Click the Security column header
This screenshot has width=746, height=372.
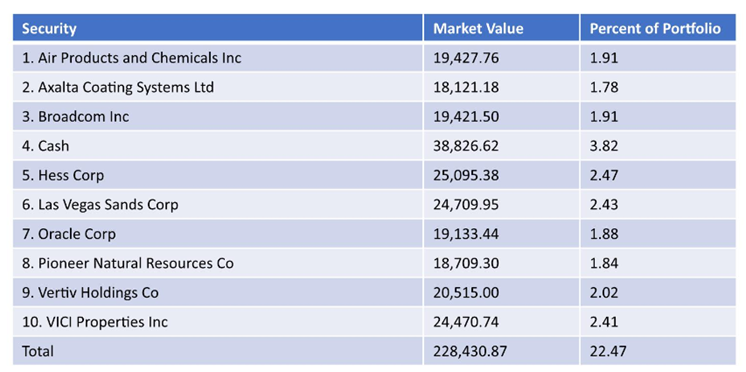(x=218, y=28)
